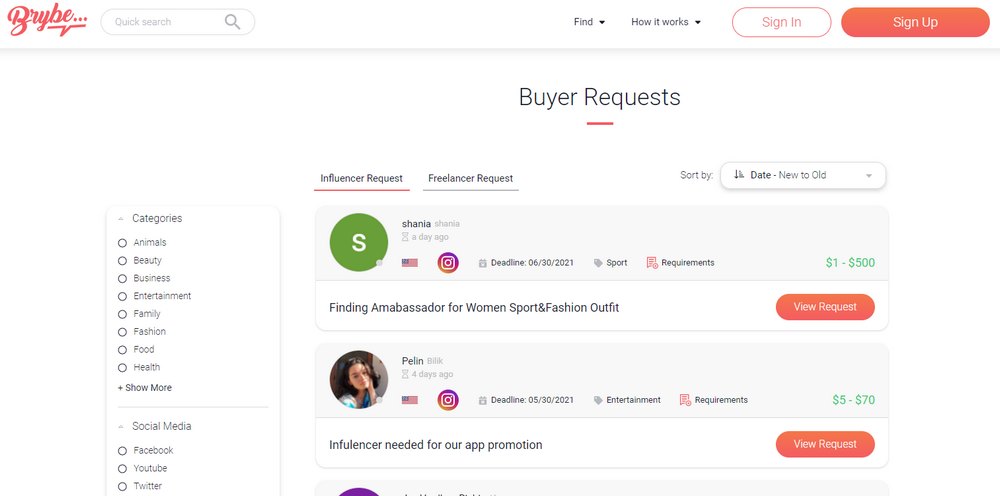The height and width of the screenshot is (496, 1000).
Task: View Request for app promotion
Action: point(825,444)
